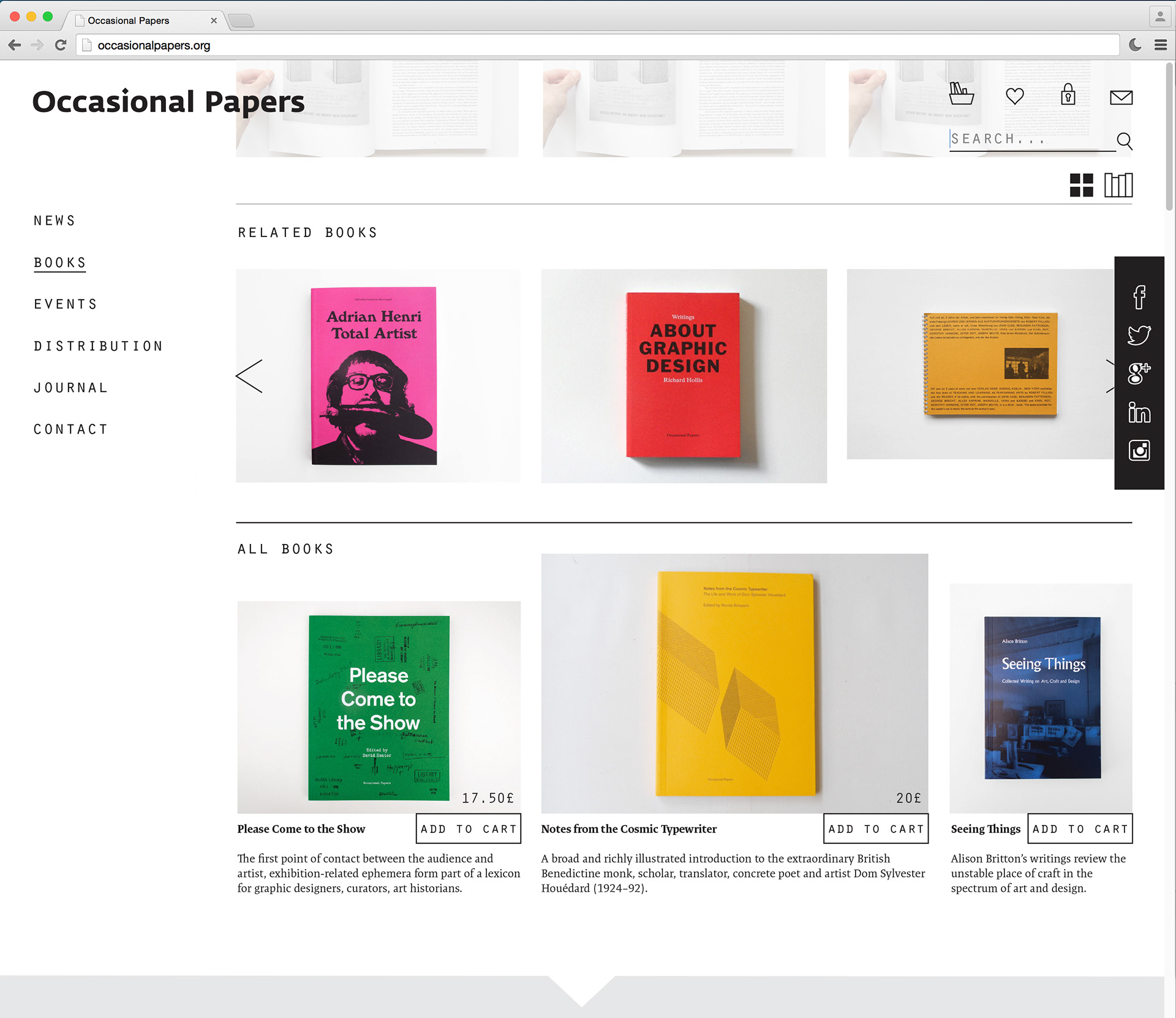
Task: Click the heart wishlist icon
Action: coord(1014,96)
